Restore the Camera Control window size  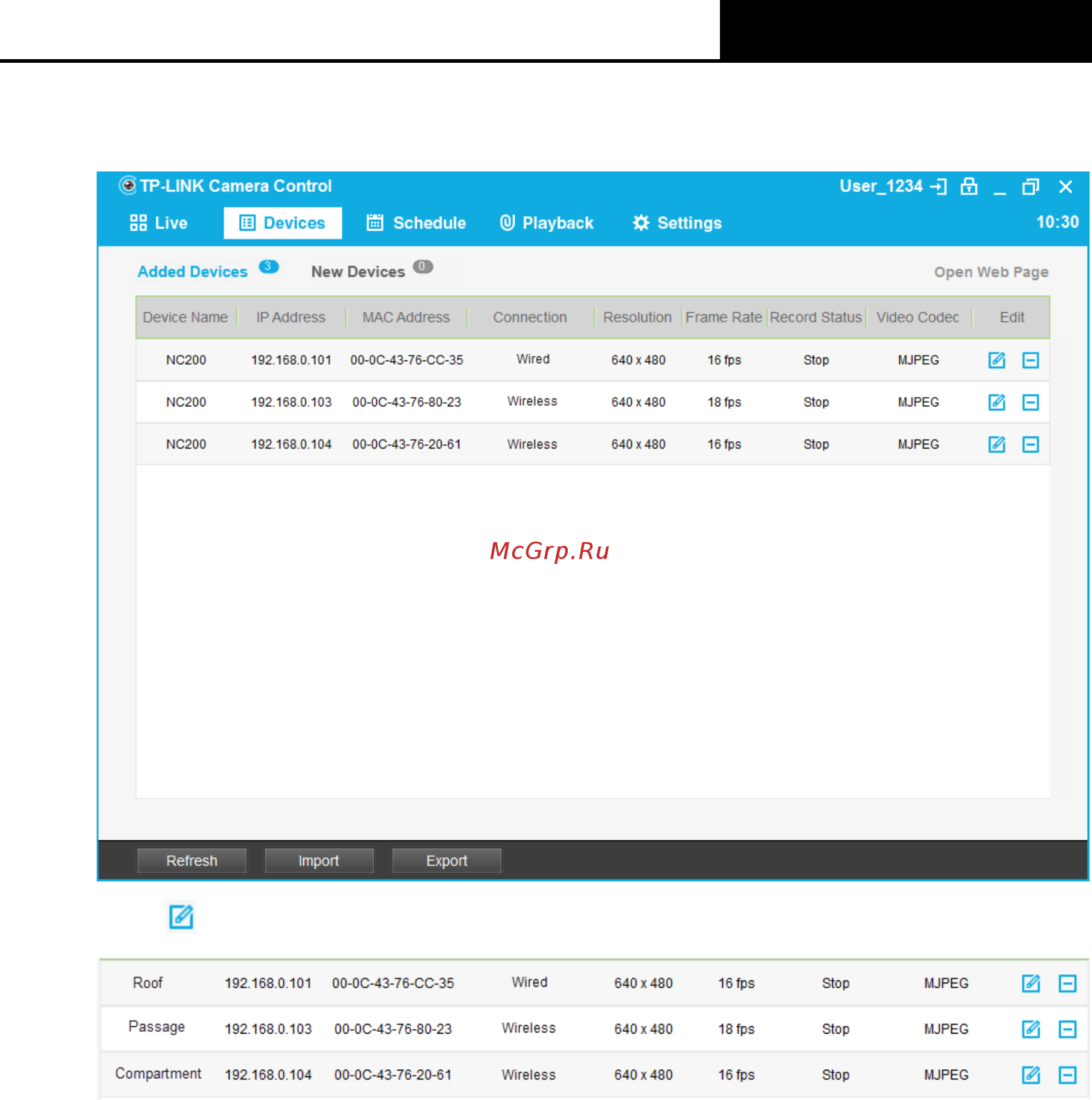(x=1030, y=187)
